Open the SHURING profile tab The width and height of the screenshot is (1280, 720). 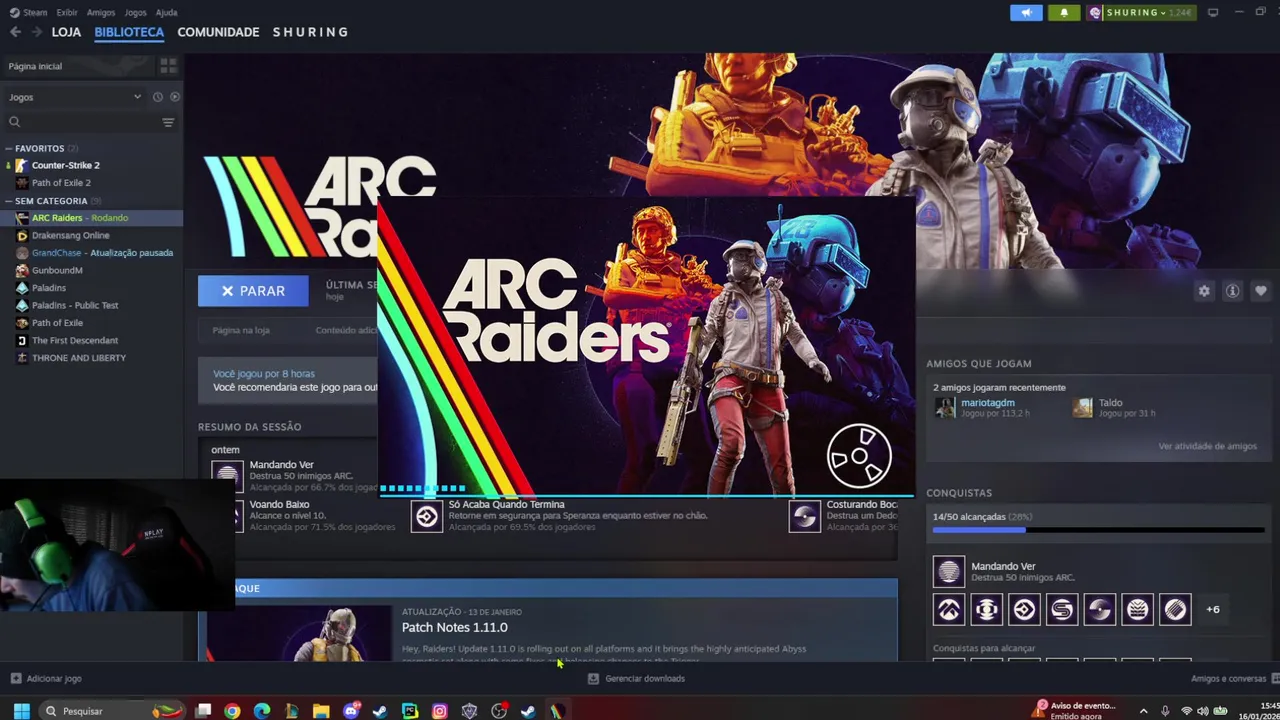click(x=310, y=32)
